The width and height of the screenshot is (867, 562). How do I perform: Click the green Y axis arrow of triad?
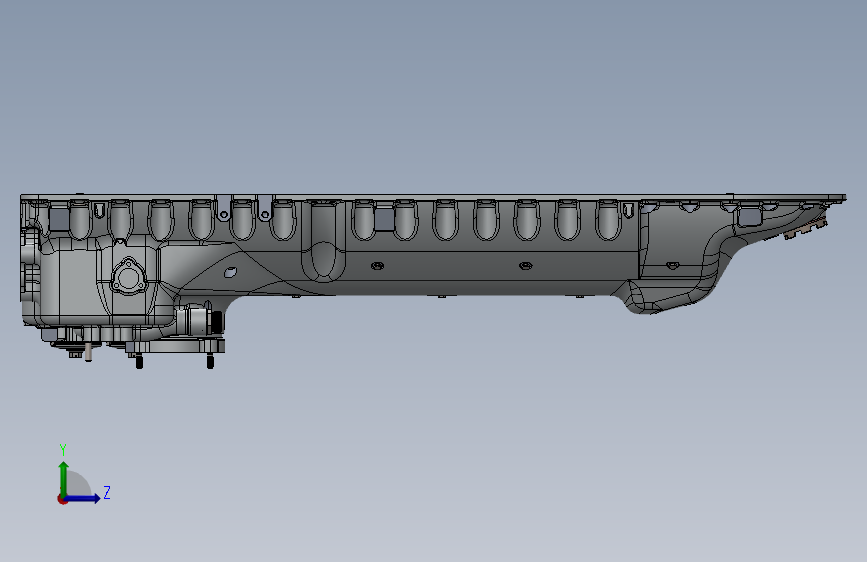tap(63, 479)
